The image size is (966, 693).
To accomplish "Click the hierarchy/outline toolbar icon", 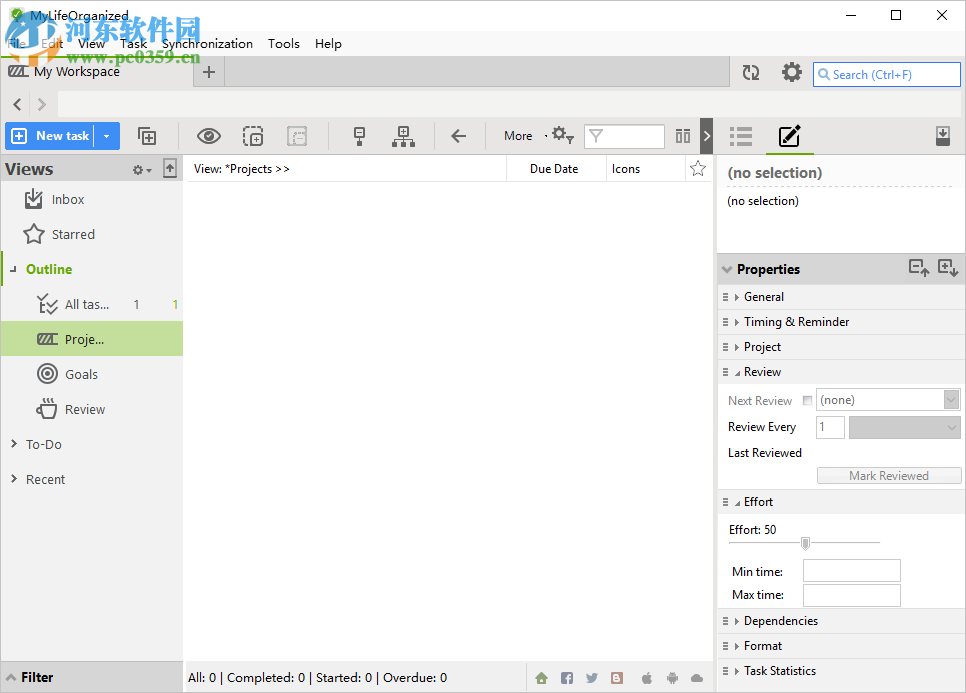I will (x=404, y=135).
